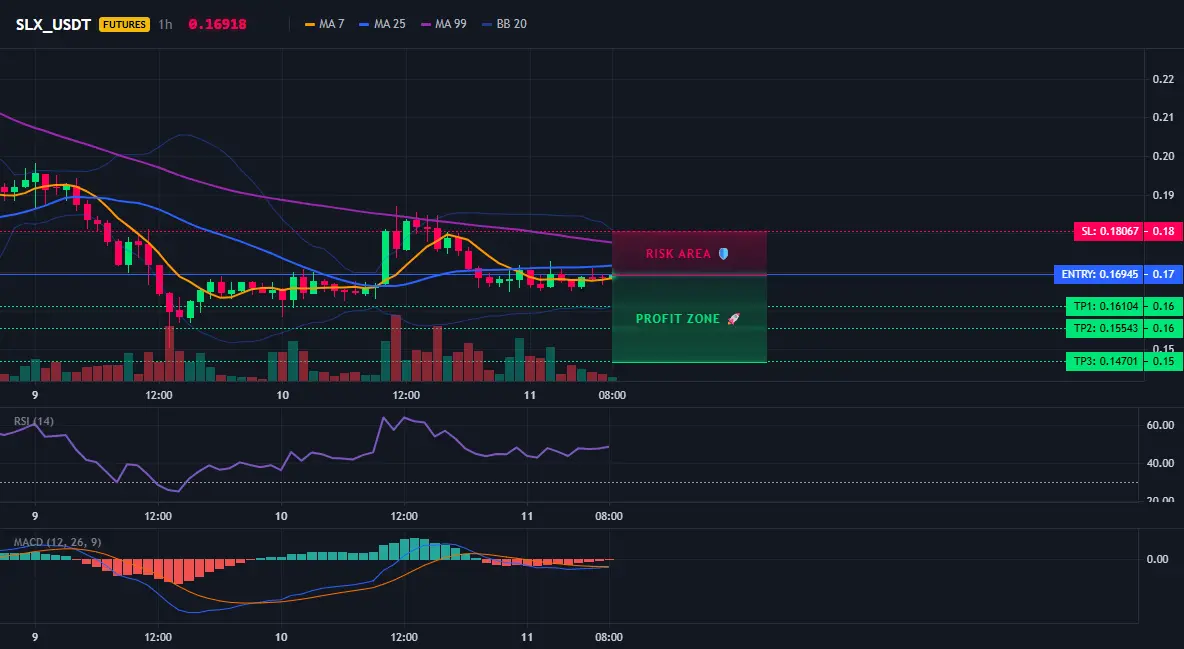
Task: Click the TP2: 0.15543 target label
Action: [1105, 328]
